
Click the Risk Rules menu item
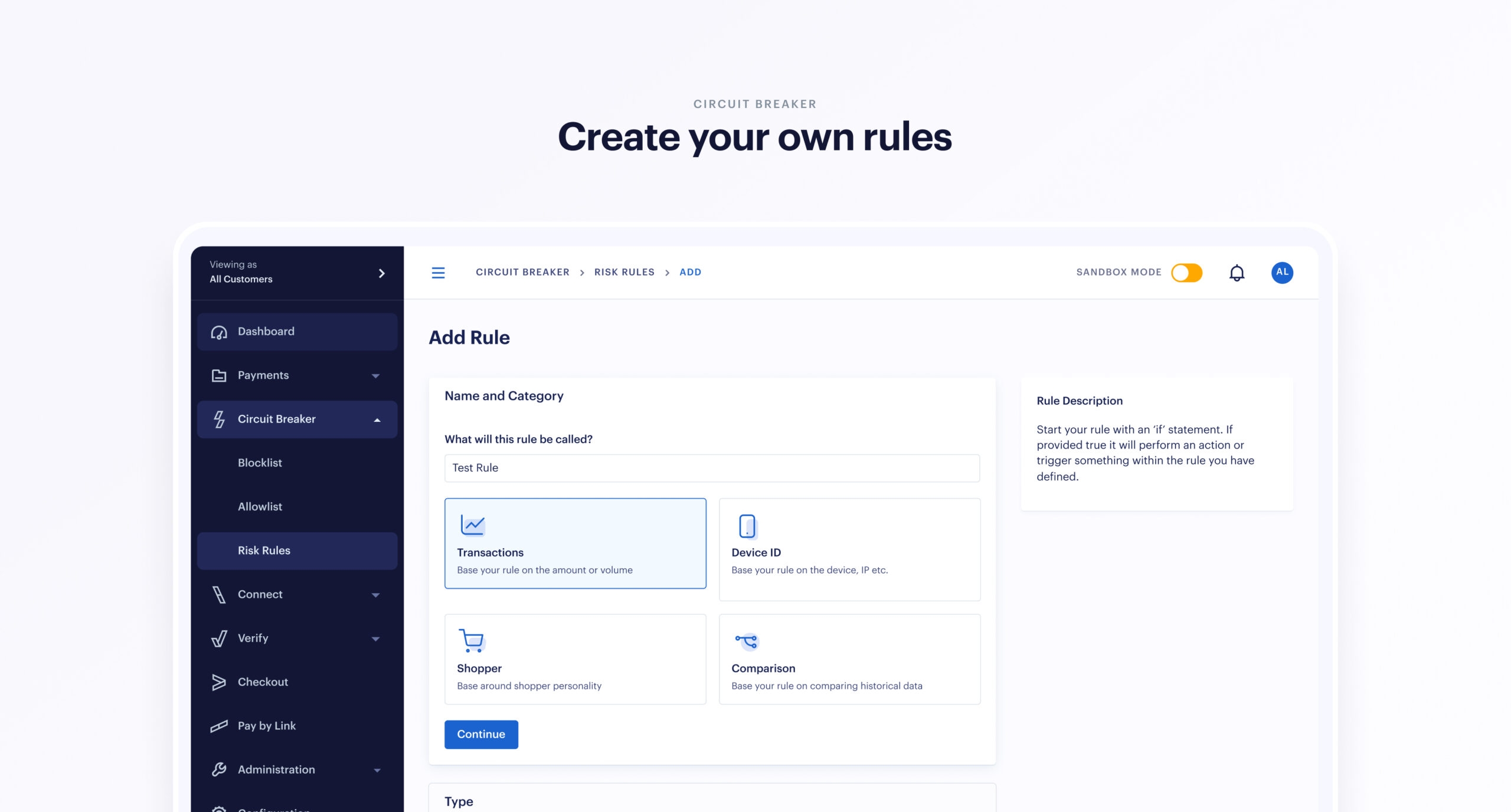pos(263,549)
